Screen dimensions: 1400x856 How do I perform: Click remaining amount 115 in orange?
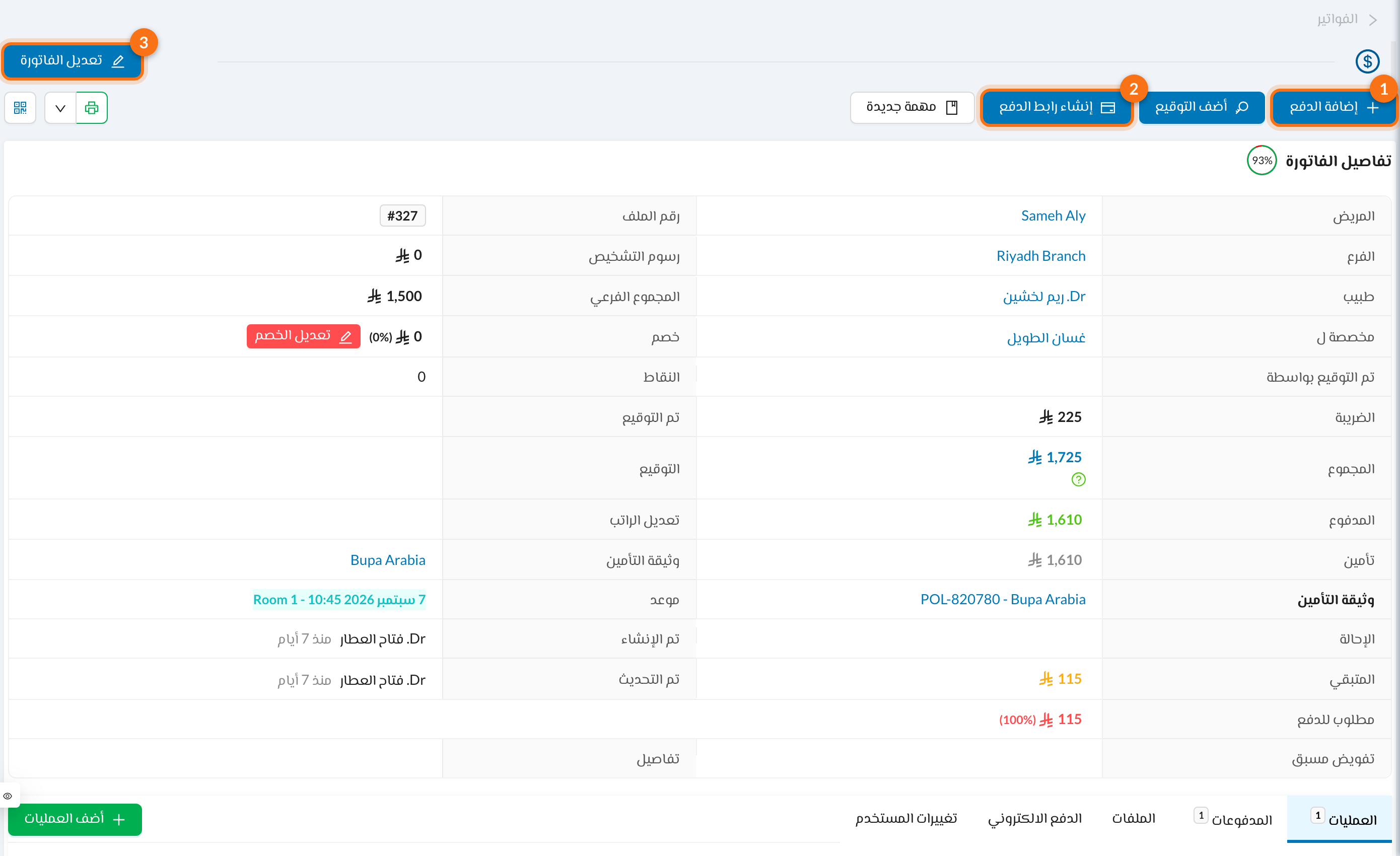(1060, 679)
